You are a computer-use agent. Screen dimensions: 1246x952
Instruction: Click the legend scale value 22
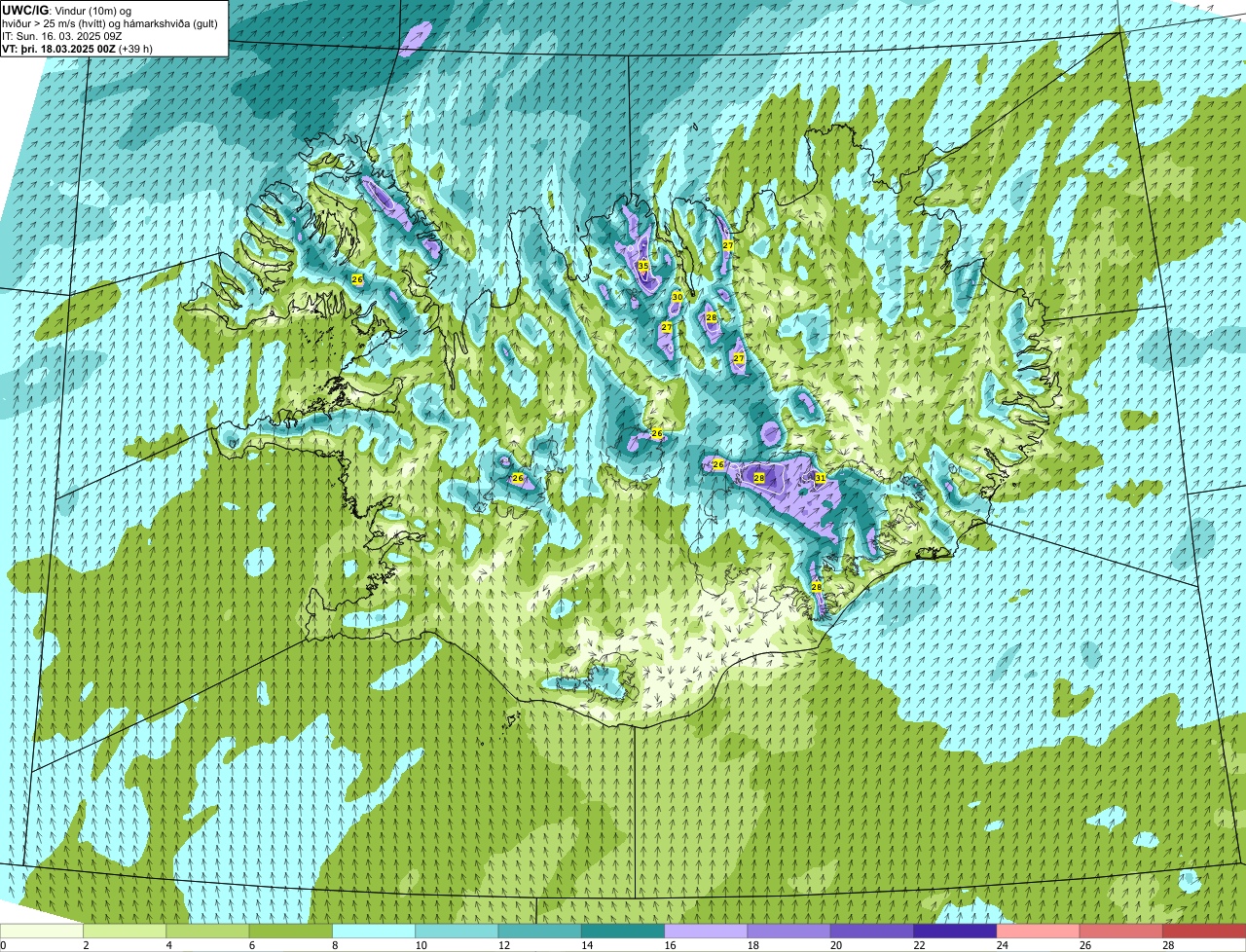click(x=918, y=945)
